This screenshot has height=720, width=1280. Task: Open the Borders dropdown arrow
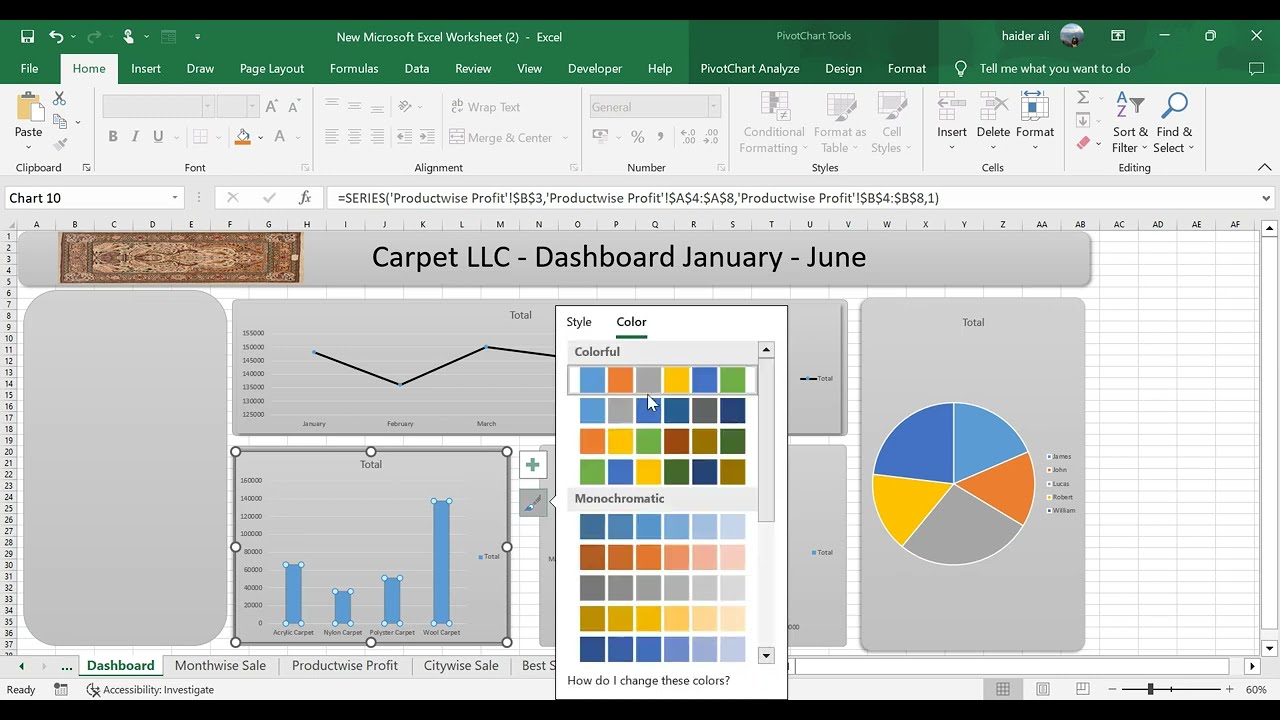pyautogui.click(x=219, y=137)
